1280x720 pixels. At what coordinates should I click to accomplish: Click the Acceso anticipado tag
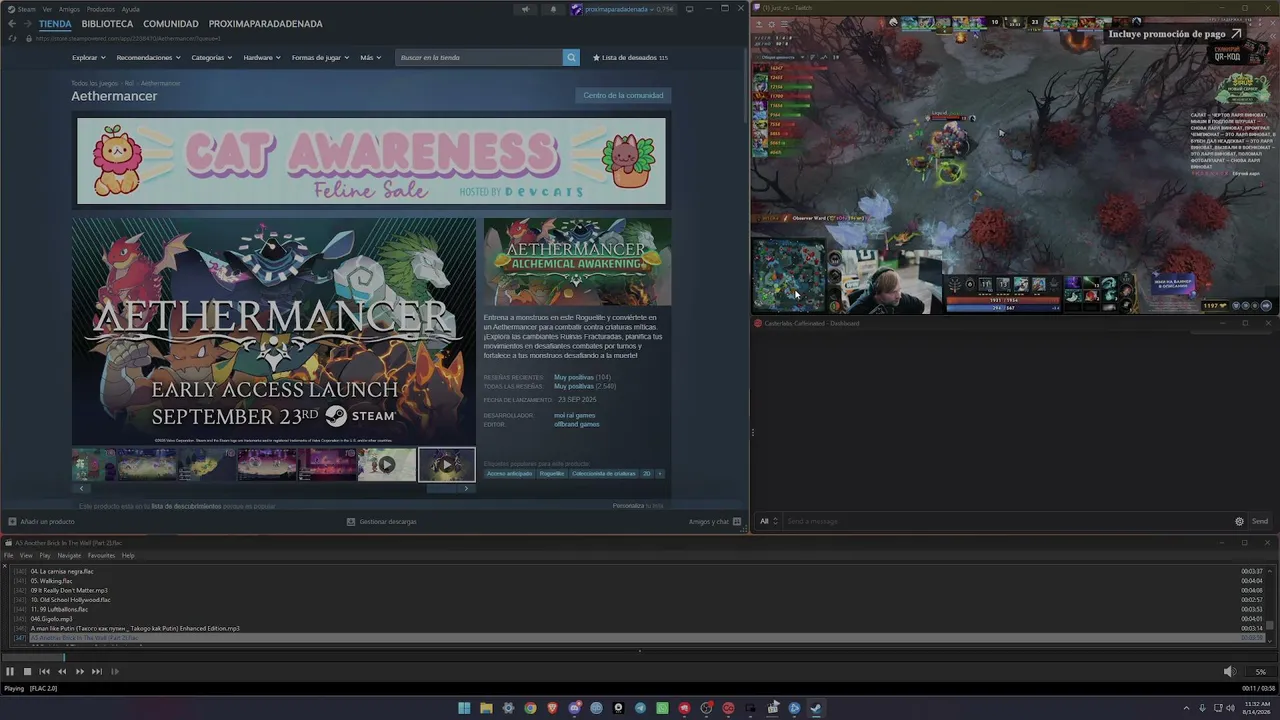[x=509, y=474]
